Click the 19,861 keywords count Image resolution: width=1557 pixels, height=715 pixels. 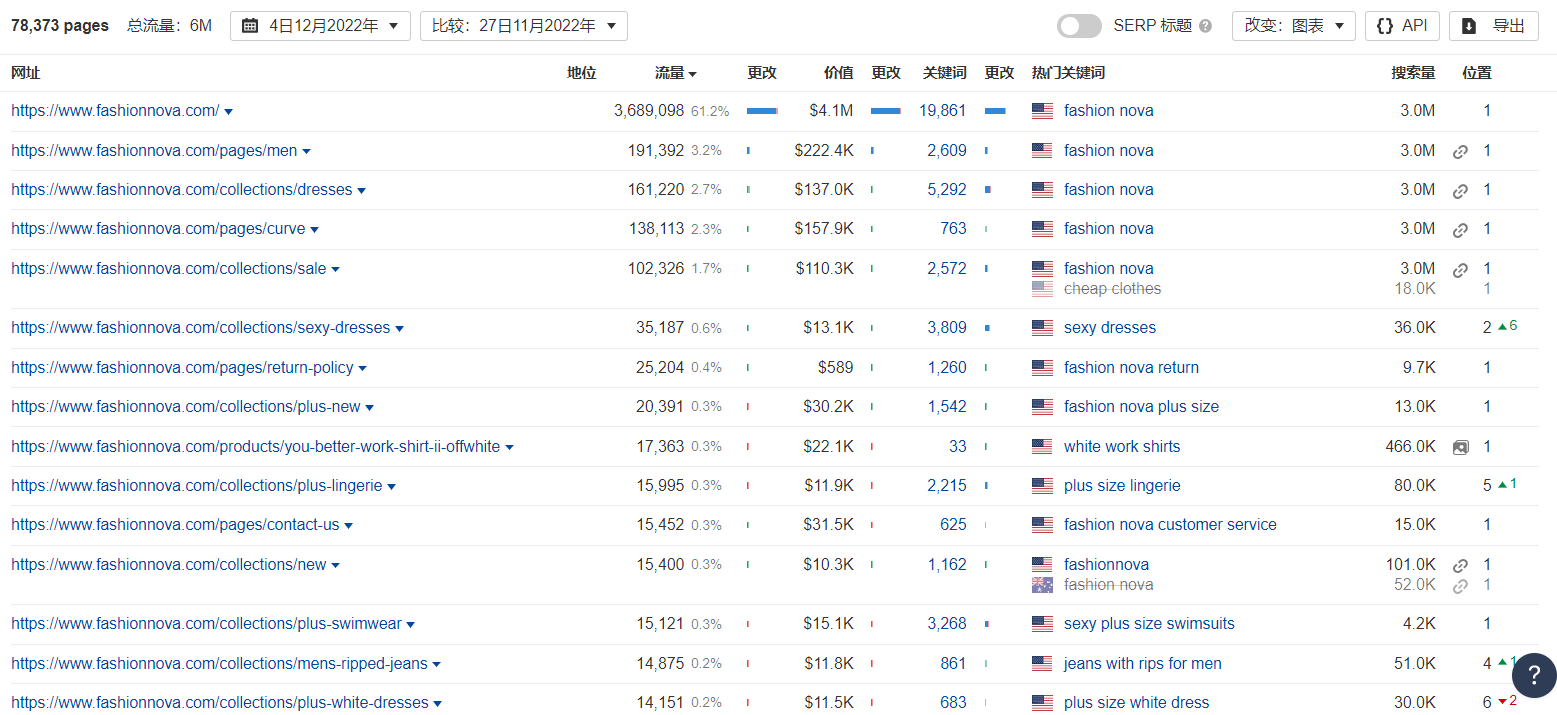942,111
